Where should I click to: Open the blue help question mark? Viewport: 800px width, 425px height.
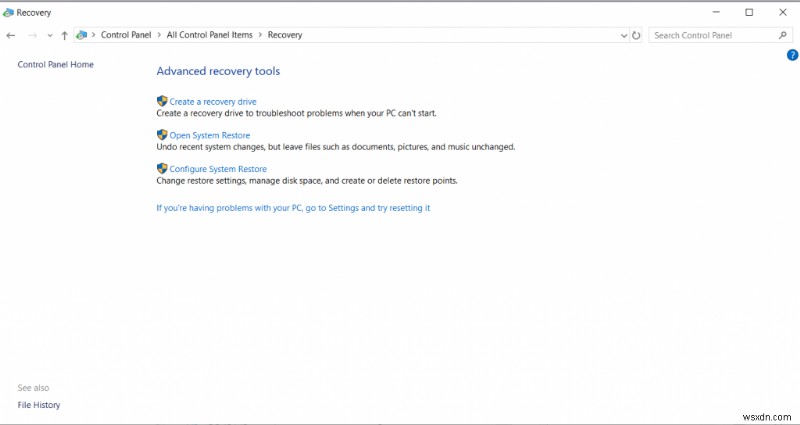(x=792, y=55)
